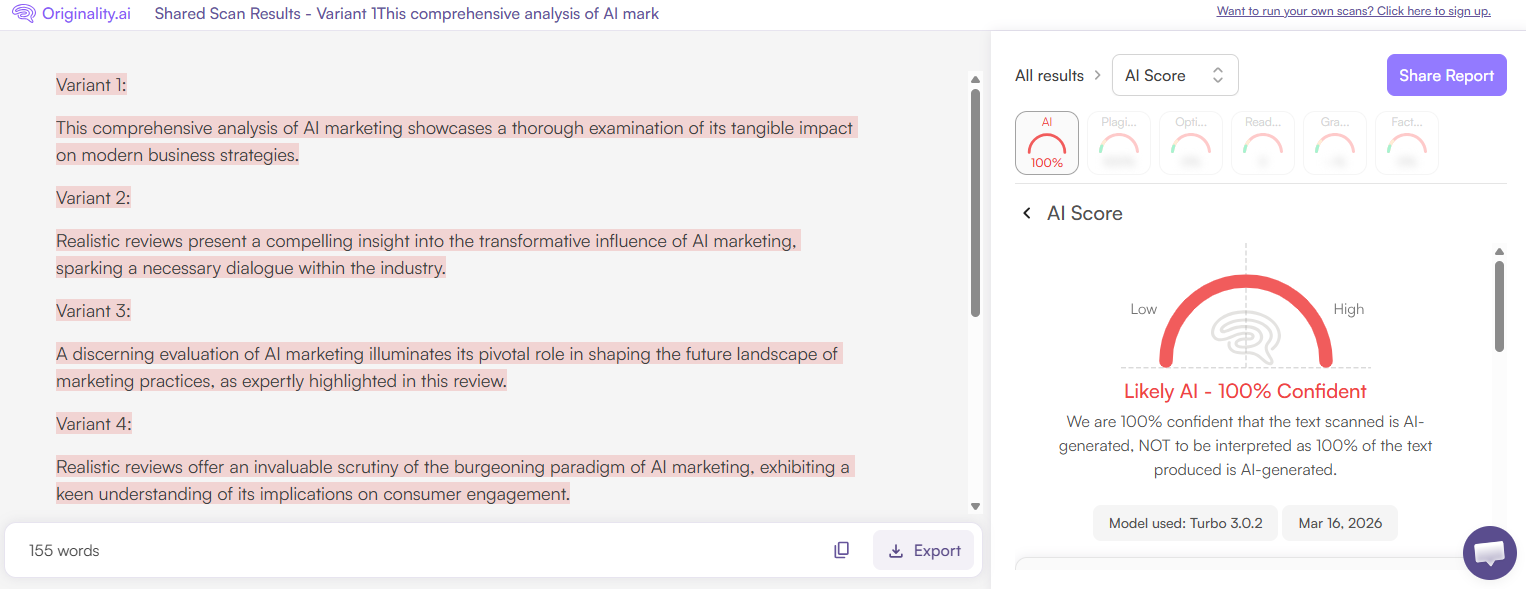The image size is (1526, 589).
Task: Open the Optimizer score gauge tile
Action: pos(1190,142)
